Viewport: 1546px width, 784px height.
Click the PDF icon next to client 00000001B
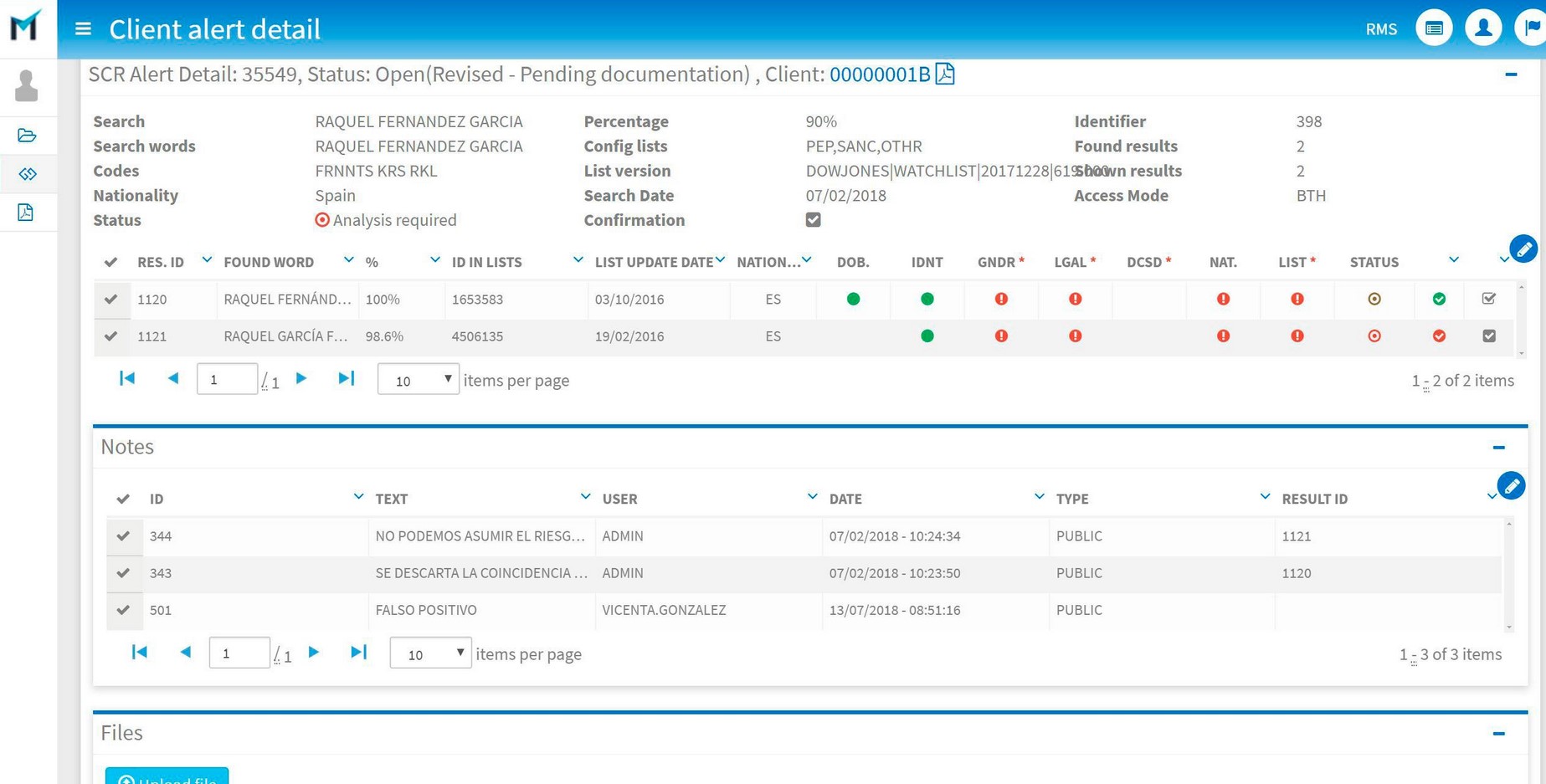945,74
